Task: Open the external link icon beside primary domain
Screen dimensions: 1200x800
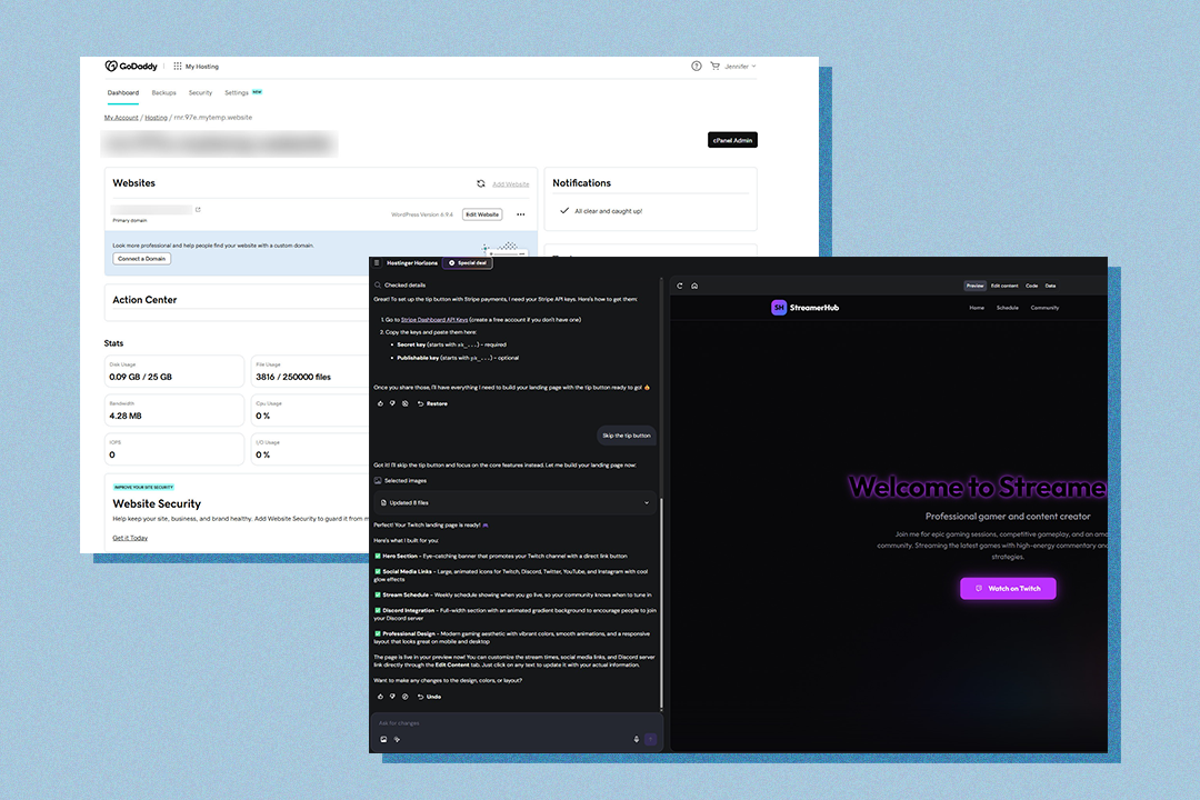Action: (198, 210)
